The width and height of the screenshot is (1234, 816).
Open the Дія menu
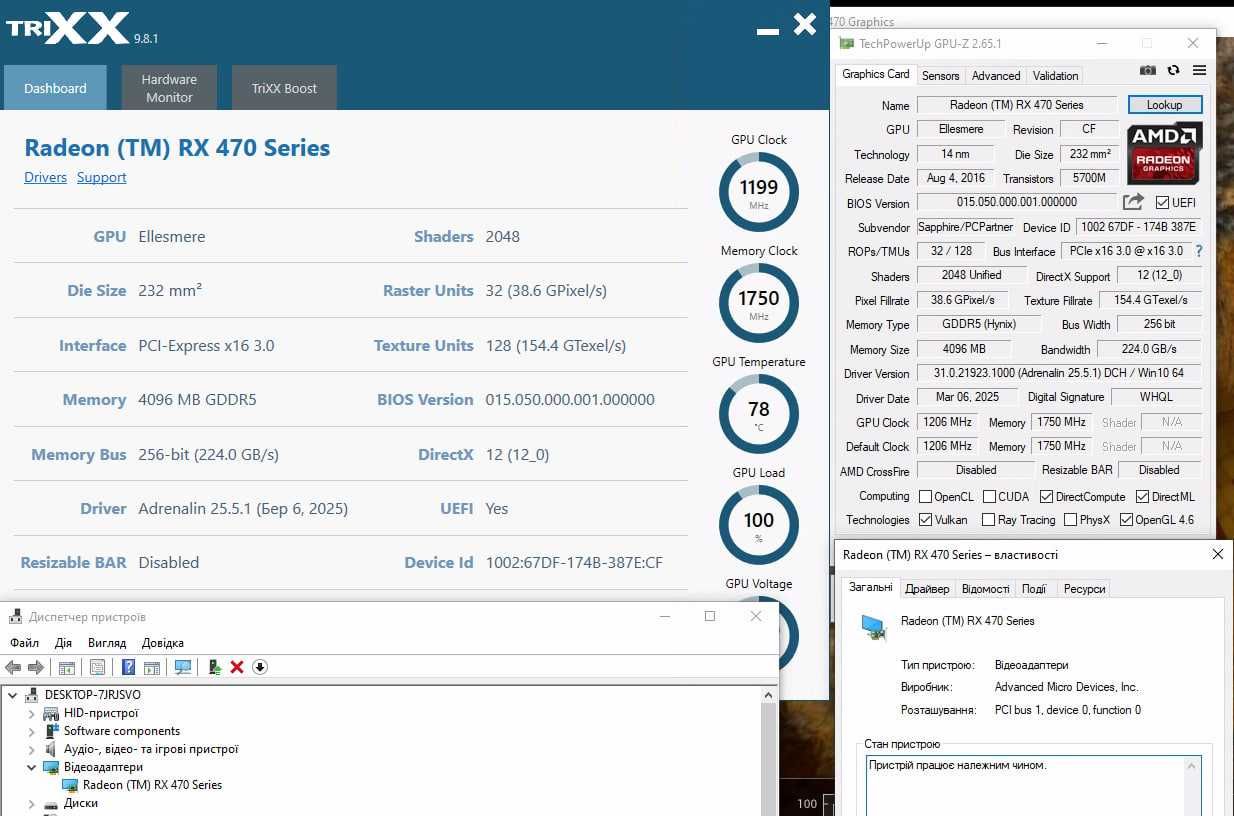63,643
